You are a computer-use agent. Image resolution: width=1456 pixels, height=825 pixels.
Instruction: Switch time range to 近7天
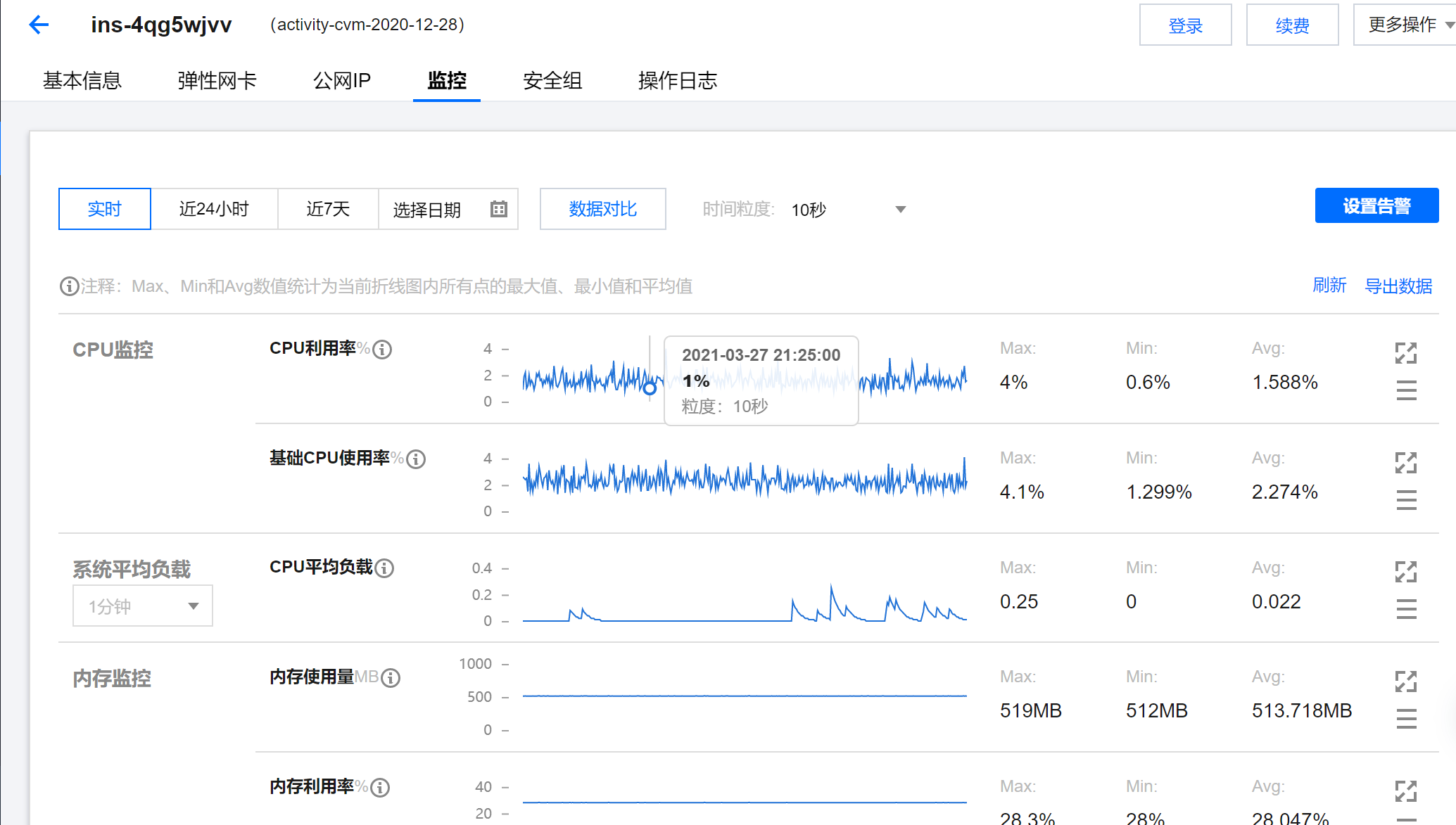pyautogui.click(x=328, y=209)
